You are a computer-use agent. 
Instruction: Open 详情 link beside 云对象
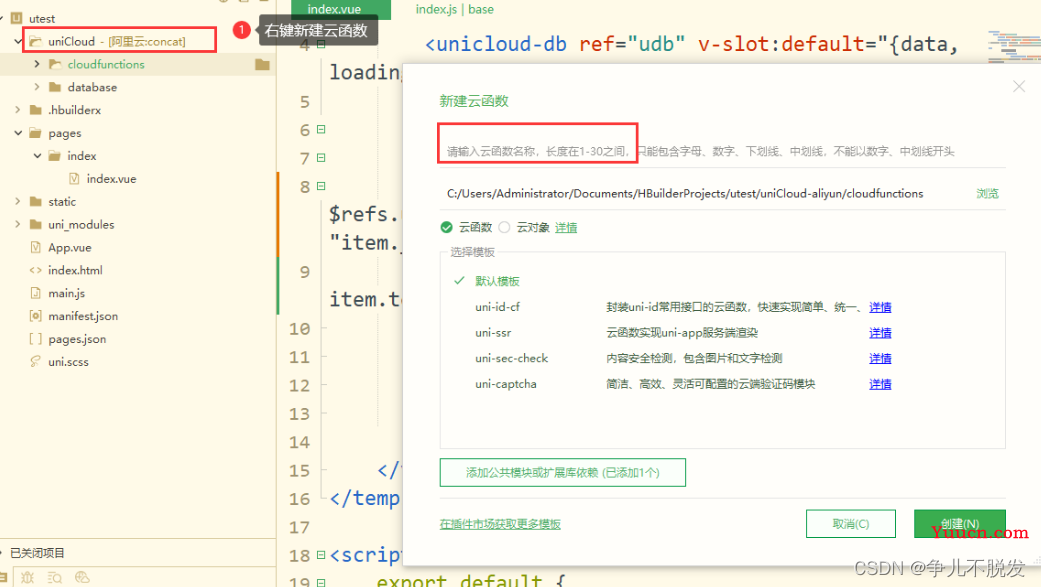point(566,227)
